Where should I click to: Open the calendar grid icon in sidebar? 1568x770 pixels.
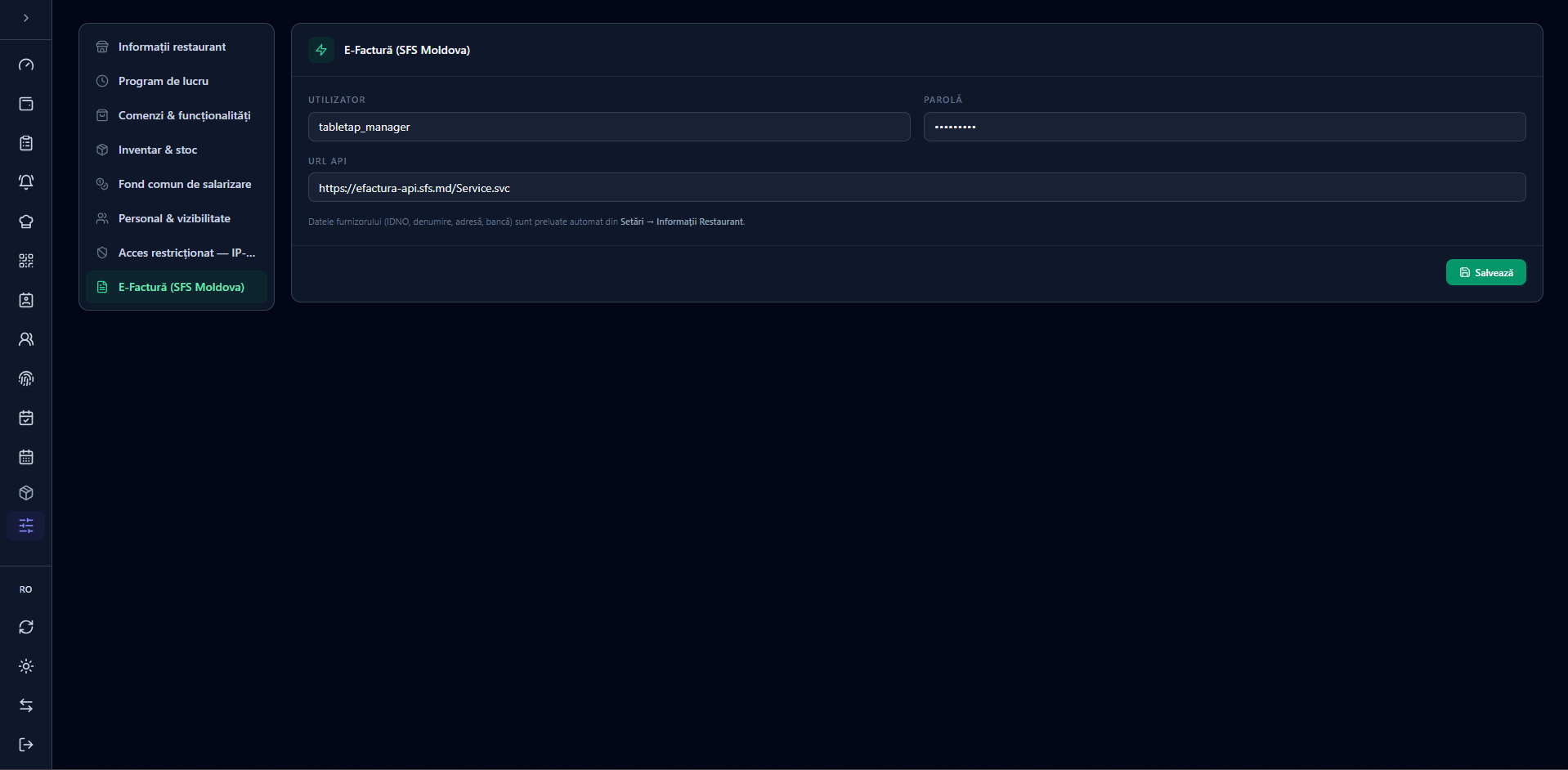pos(26,457)
